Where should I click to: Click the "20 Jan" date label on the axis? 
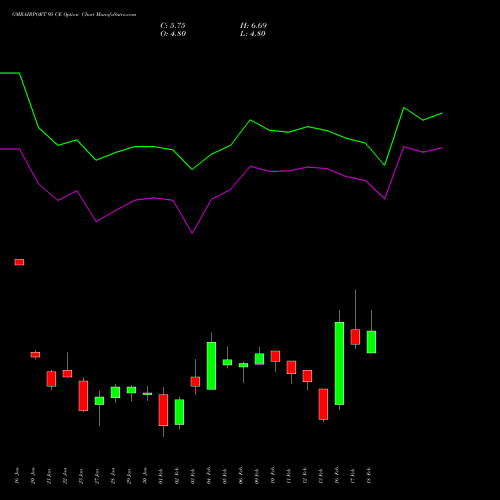33,476
